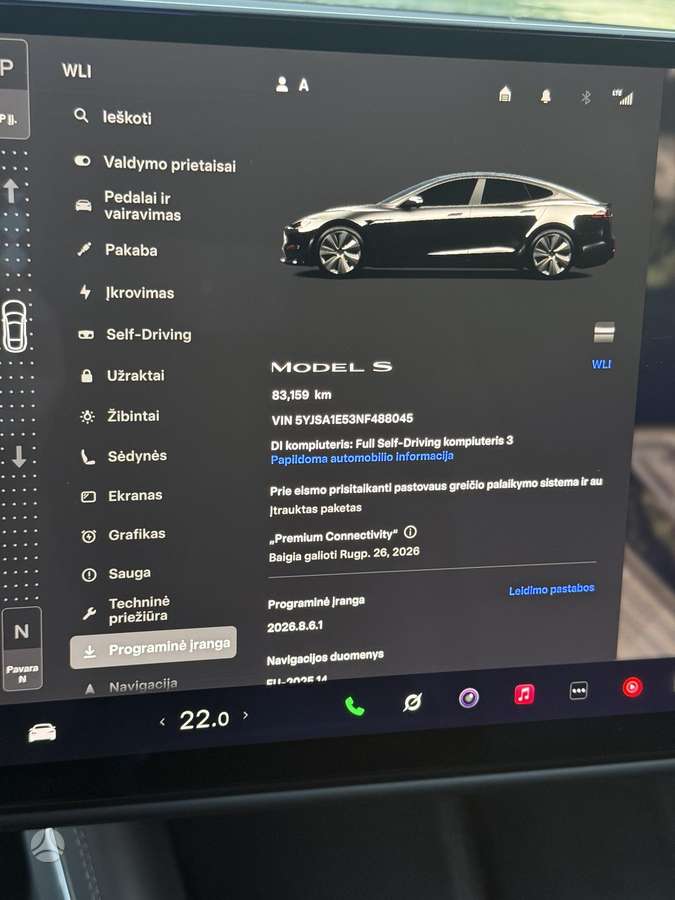The height and width of the screenshot is (900, 675).
Task: Click the blue WLI car name link
Action: pyautogui.click(x=602, y=364)
